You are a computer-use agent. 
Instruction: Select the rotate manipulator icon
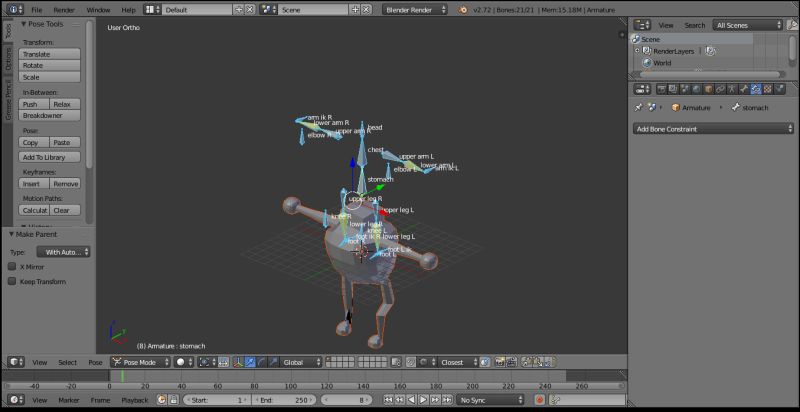coord(262,362)
